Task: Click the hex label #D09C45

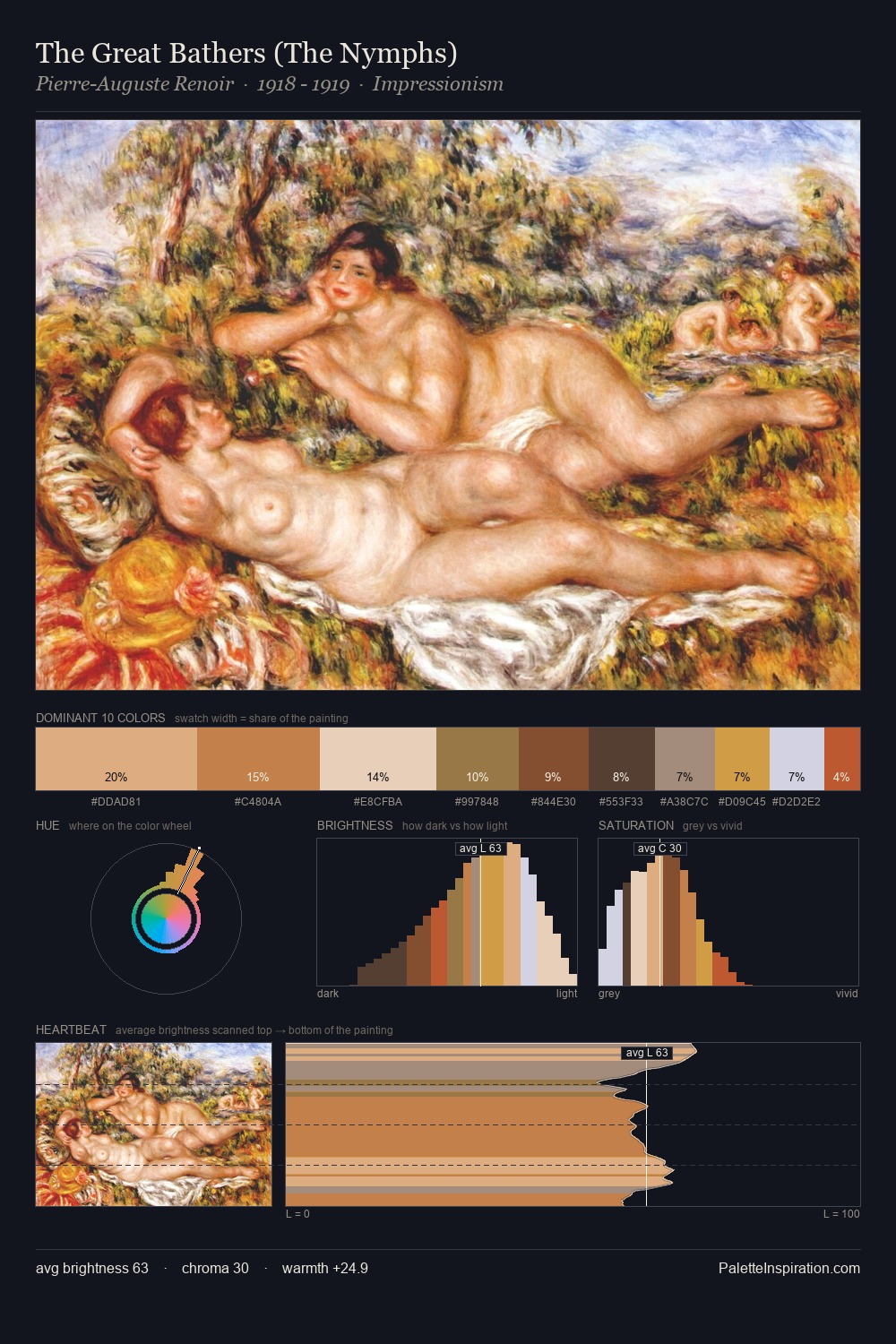Action: 742,802
